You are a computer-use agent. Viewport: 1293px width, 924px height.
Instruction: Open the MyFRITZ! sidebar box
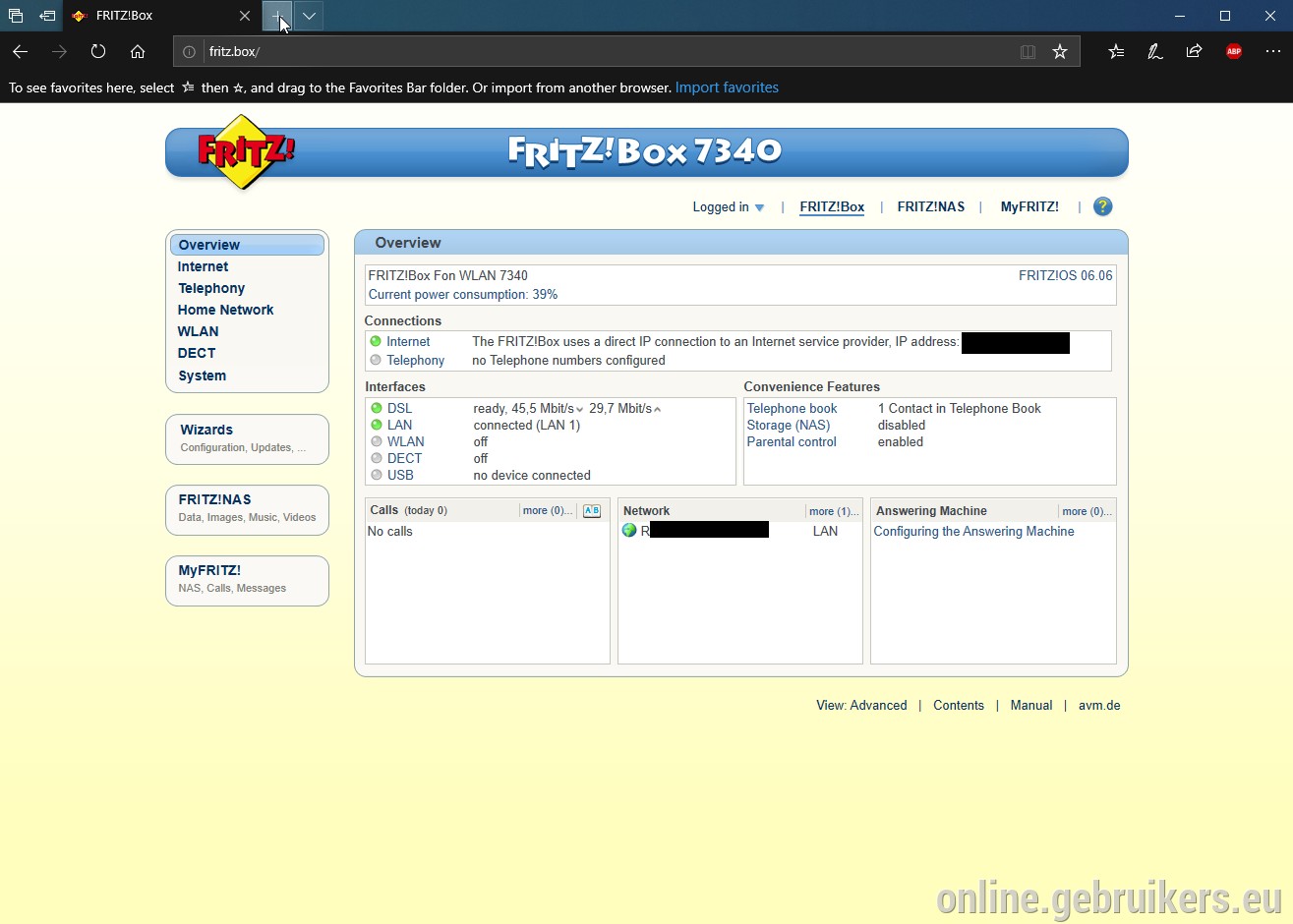click(x=247, y=580)
